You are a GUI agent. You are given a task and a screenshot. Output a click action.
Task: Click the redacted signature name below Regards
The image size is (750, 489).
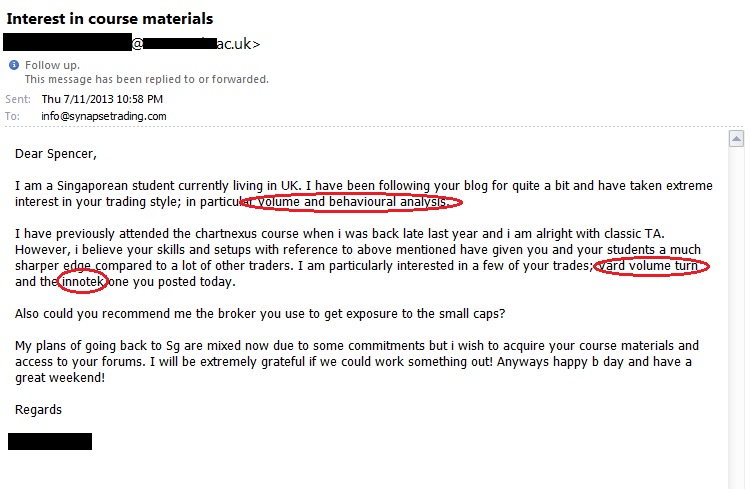pos(50,441)
